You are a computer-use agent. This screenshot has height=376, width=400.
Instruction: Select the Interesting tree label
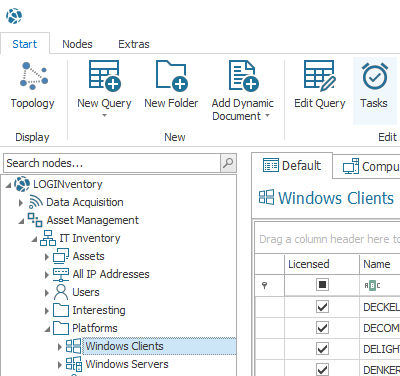(x=99, y=310)
